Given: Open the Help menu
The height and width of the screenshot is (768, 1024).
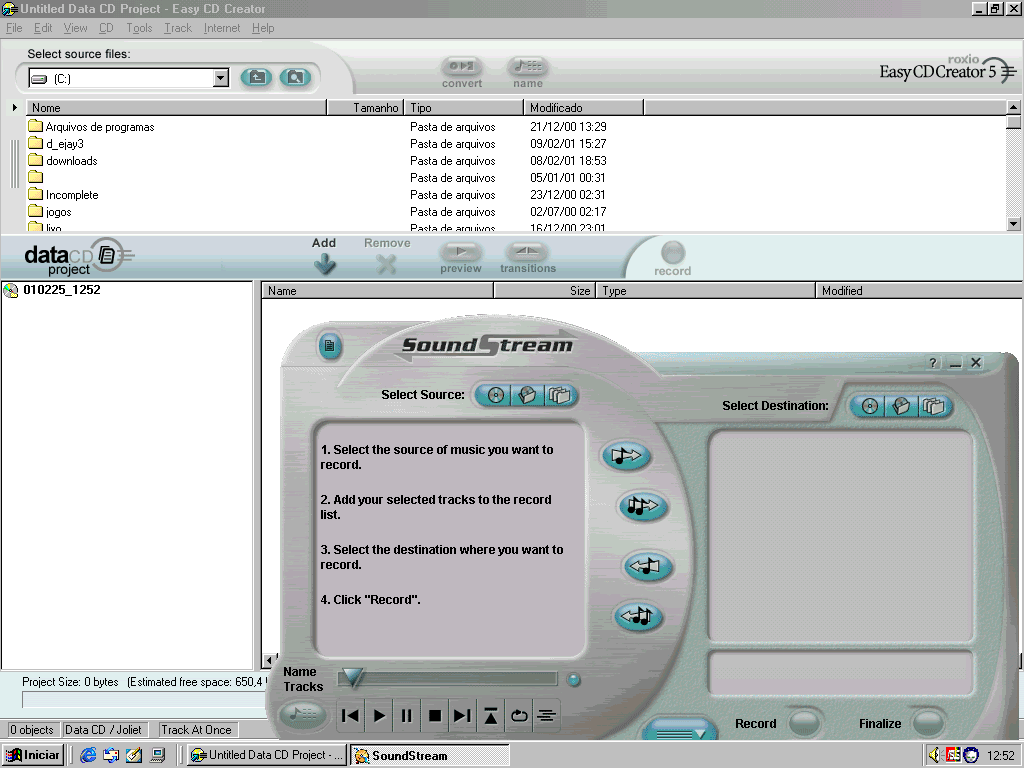Looking at the screenshot, I should coord(263,28).
